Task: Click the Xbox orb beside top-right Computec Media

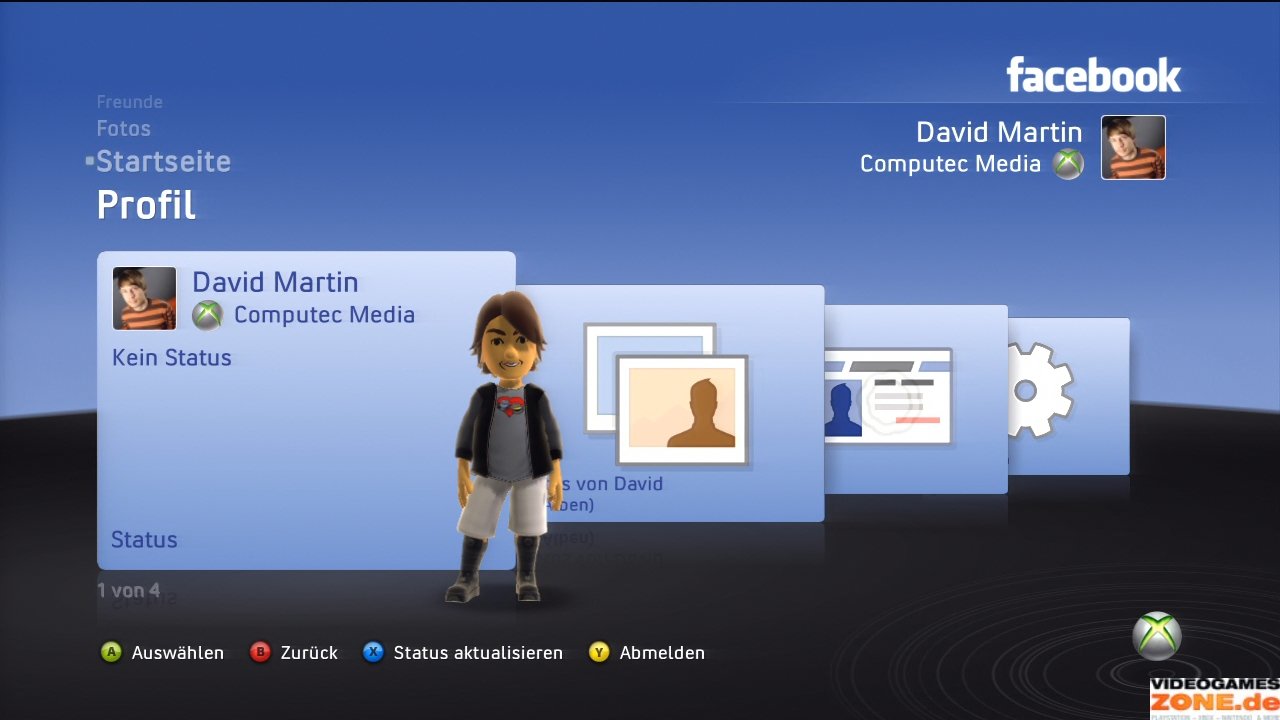Action: click(x=1068, y=164)
